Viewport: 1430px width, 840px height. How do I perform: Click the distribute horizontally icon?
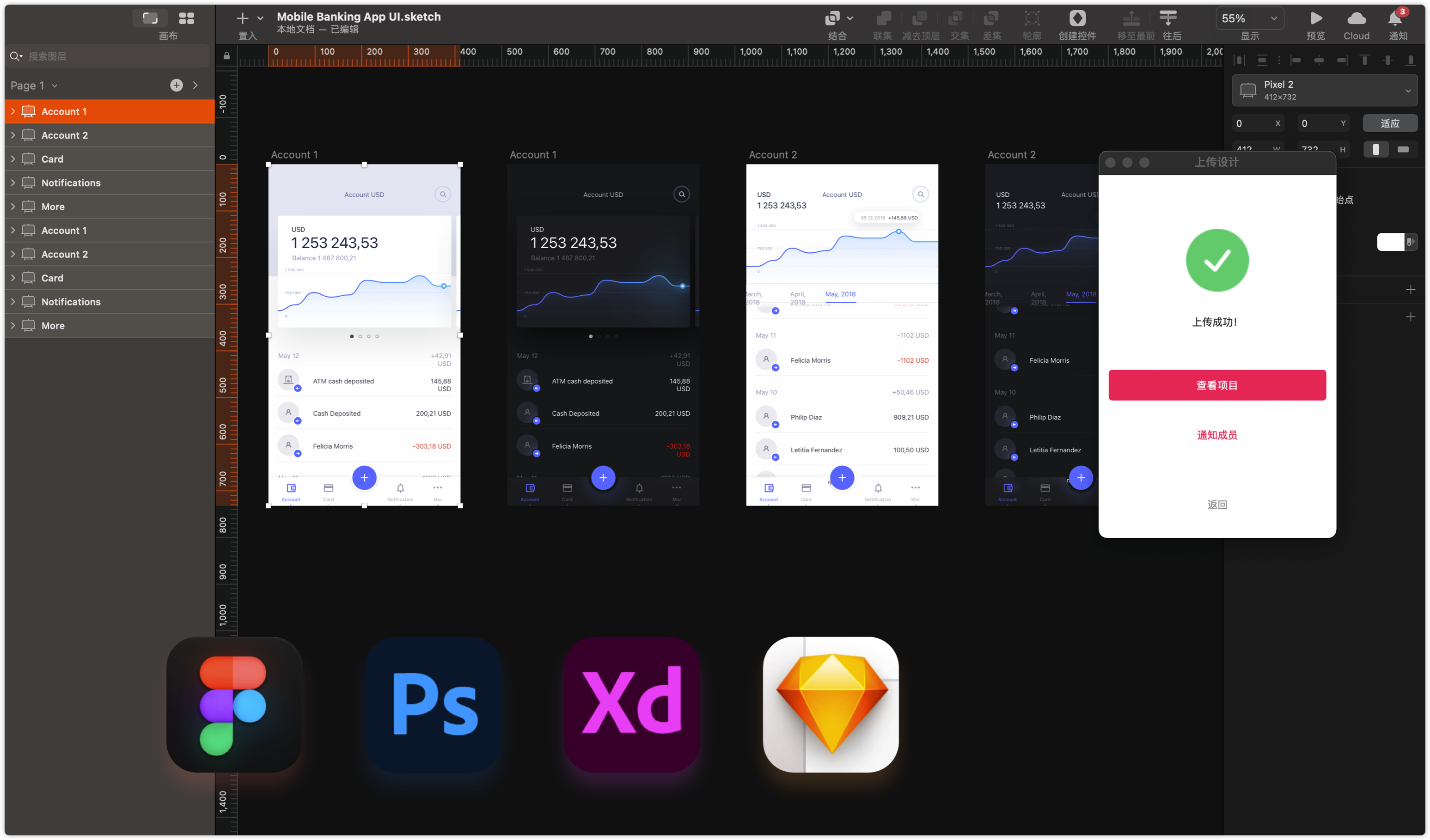[1240, 60]
